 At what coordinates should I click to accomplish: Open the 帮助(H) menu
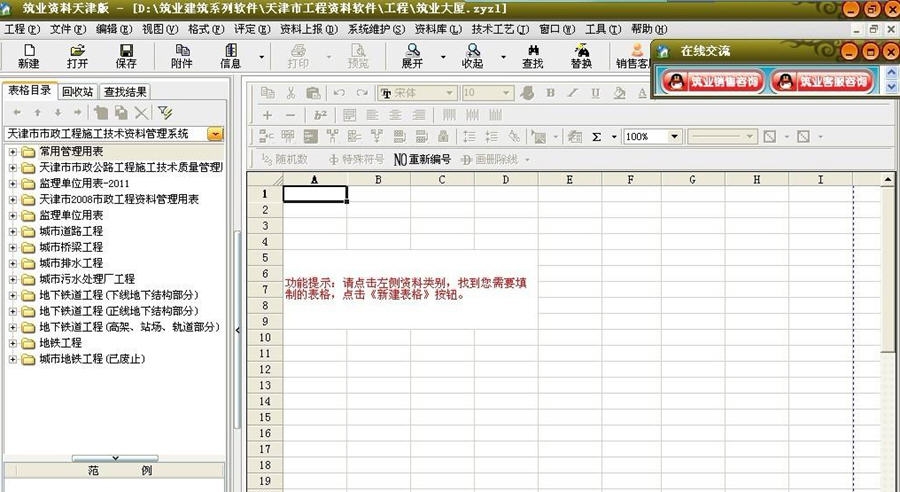pos(649,29)
